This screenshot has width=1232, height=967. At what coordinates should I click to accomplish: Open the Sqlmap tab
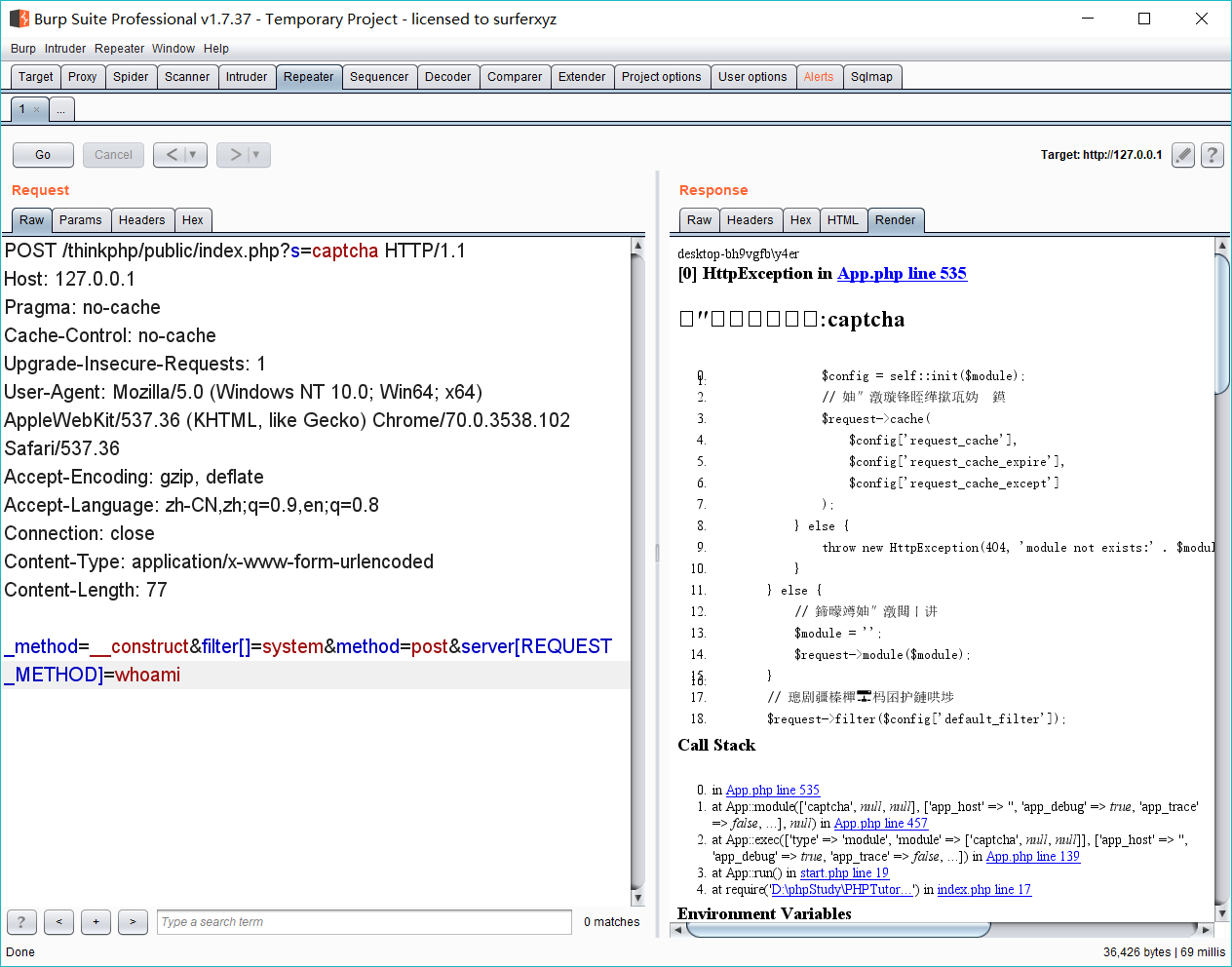(x=872, y=77)
